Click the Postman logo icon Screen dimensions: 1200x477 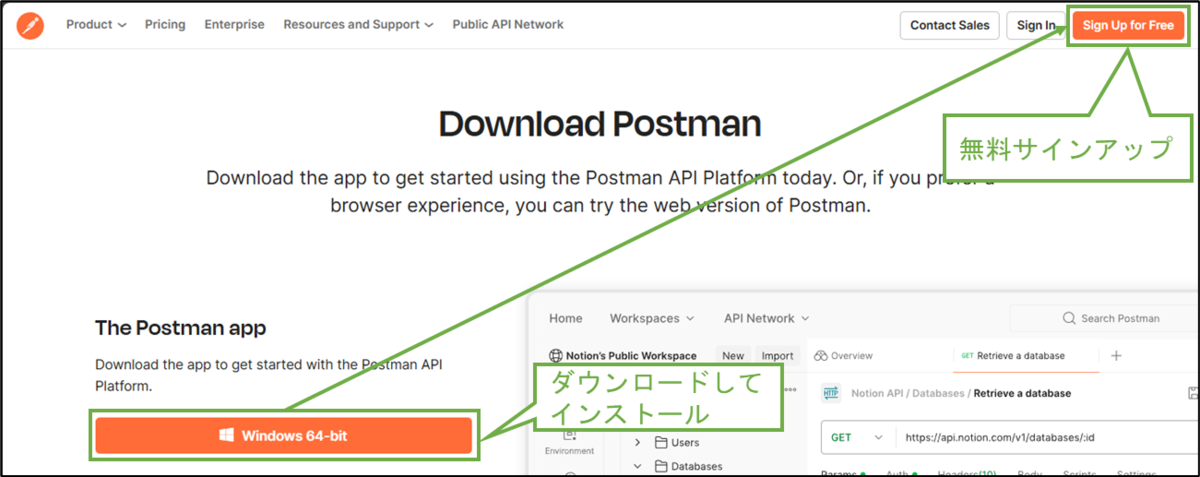click(30, 25)
